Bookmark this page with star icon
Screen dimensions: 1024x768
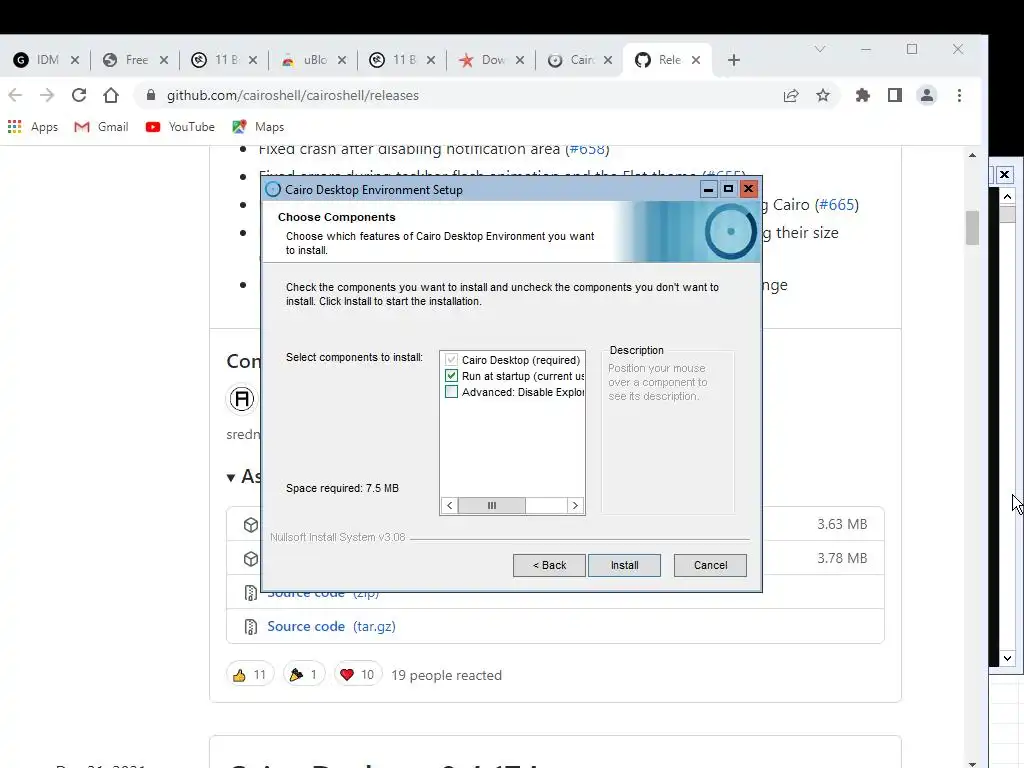pos(823,95)
